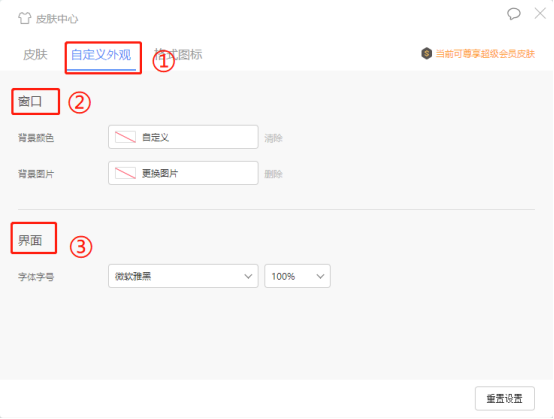554x419 pixels.
Task: Click the shirt icon beside 皮肤中心 title
Action: (x=24, y=18)
